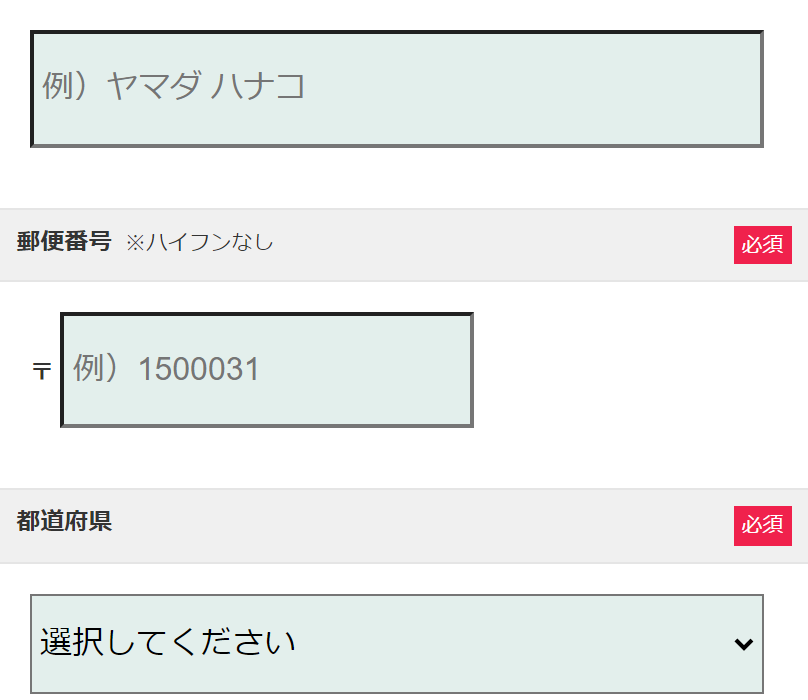Click the ※ハイフンなし hint text
Image resolution: width=808 pixels, height=700 pixels.
tap(197, 244)
